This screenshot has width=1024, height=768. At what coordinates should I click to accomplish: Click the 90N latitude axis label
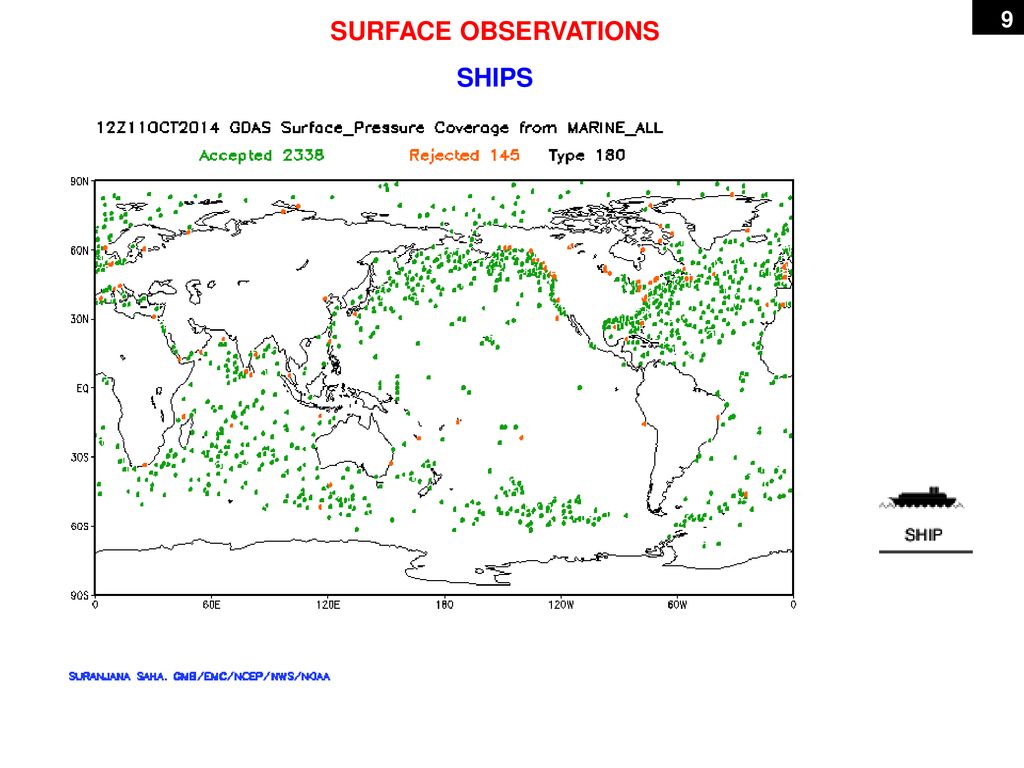click(80, 182)
